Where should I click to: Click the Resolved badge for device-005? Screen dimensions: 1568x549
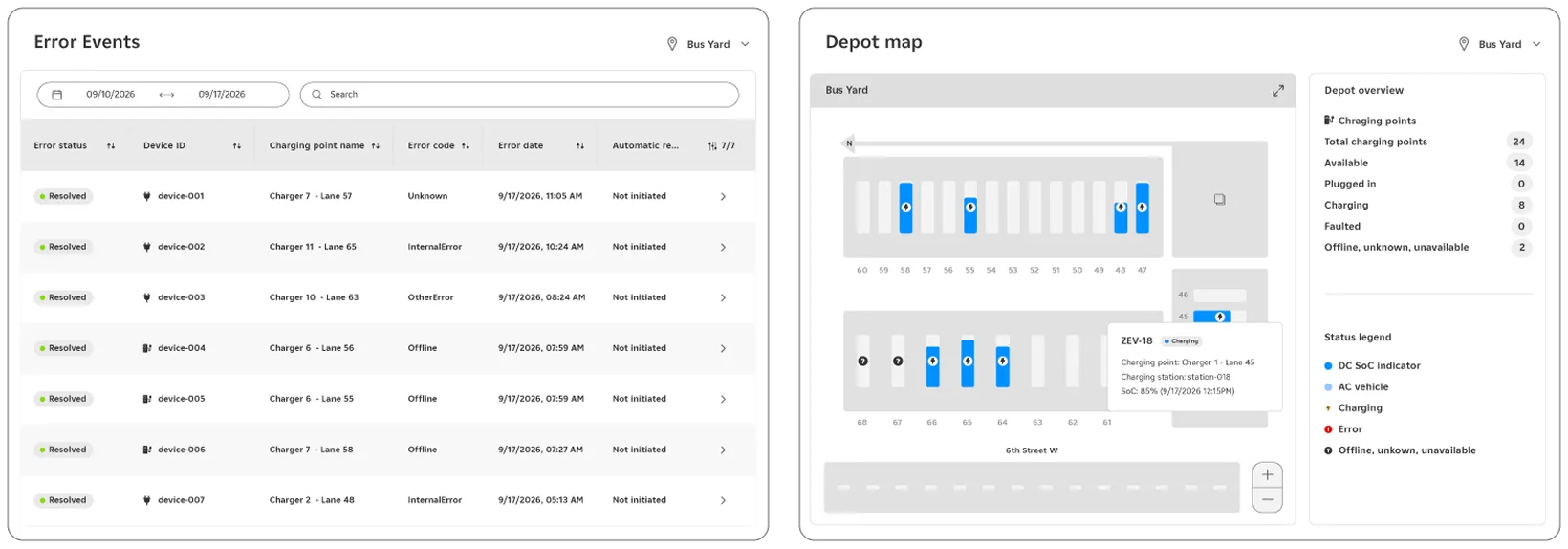point(63,399)
